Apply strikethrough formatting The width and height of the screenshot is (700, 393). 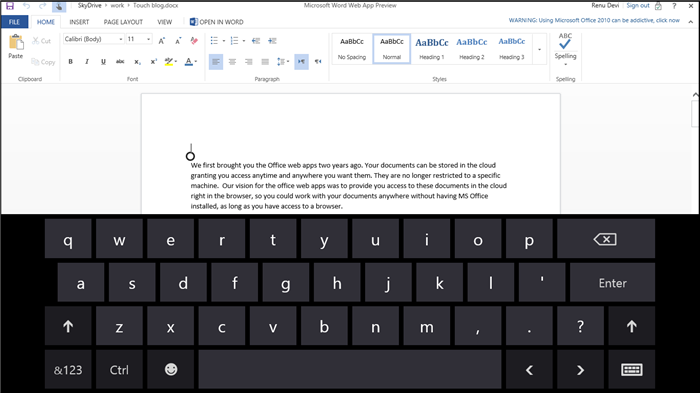click(120, 62)
